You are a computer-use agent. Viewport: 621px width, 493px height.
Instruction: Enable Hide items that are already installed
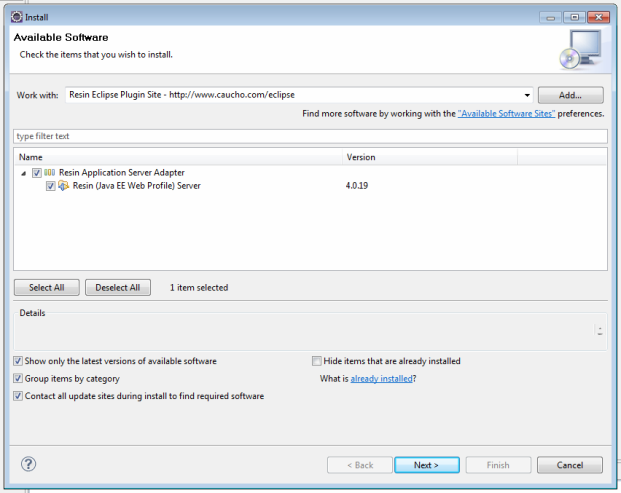pyautogui.click(x=317, y=361)
